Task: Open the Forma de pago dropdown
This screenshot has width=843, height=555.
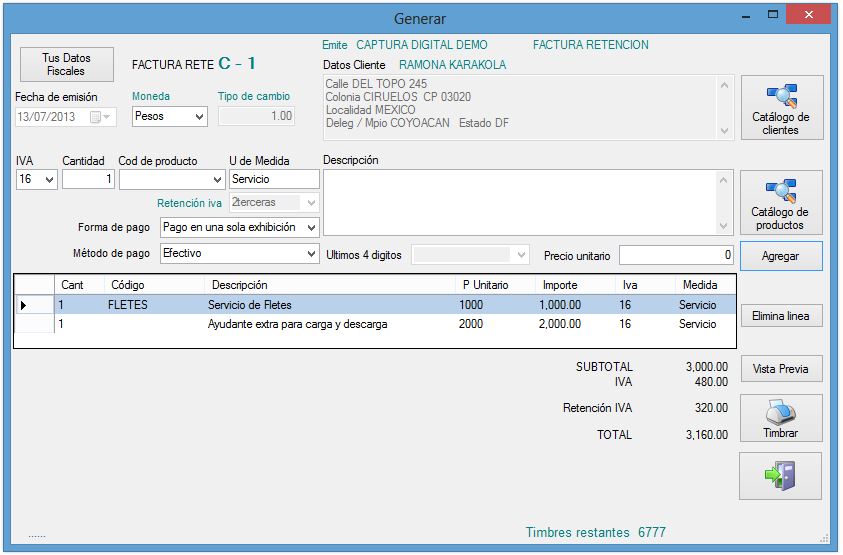Action: click(x=311, y=228)
